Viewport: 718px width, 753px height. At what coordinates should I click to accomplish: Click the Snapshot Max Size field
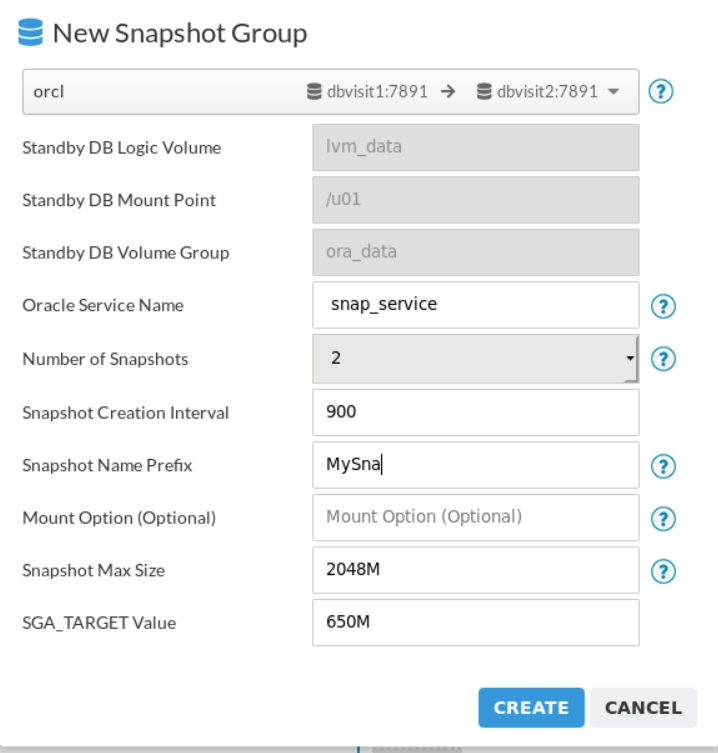coord(475,570)
